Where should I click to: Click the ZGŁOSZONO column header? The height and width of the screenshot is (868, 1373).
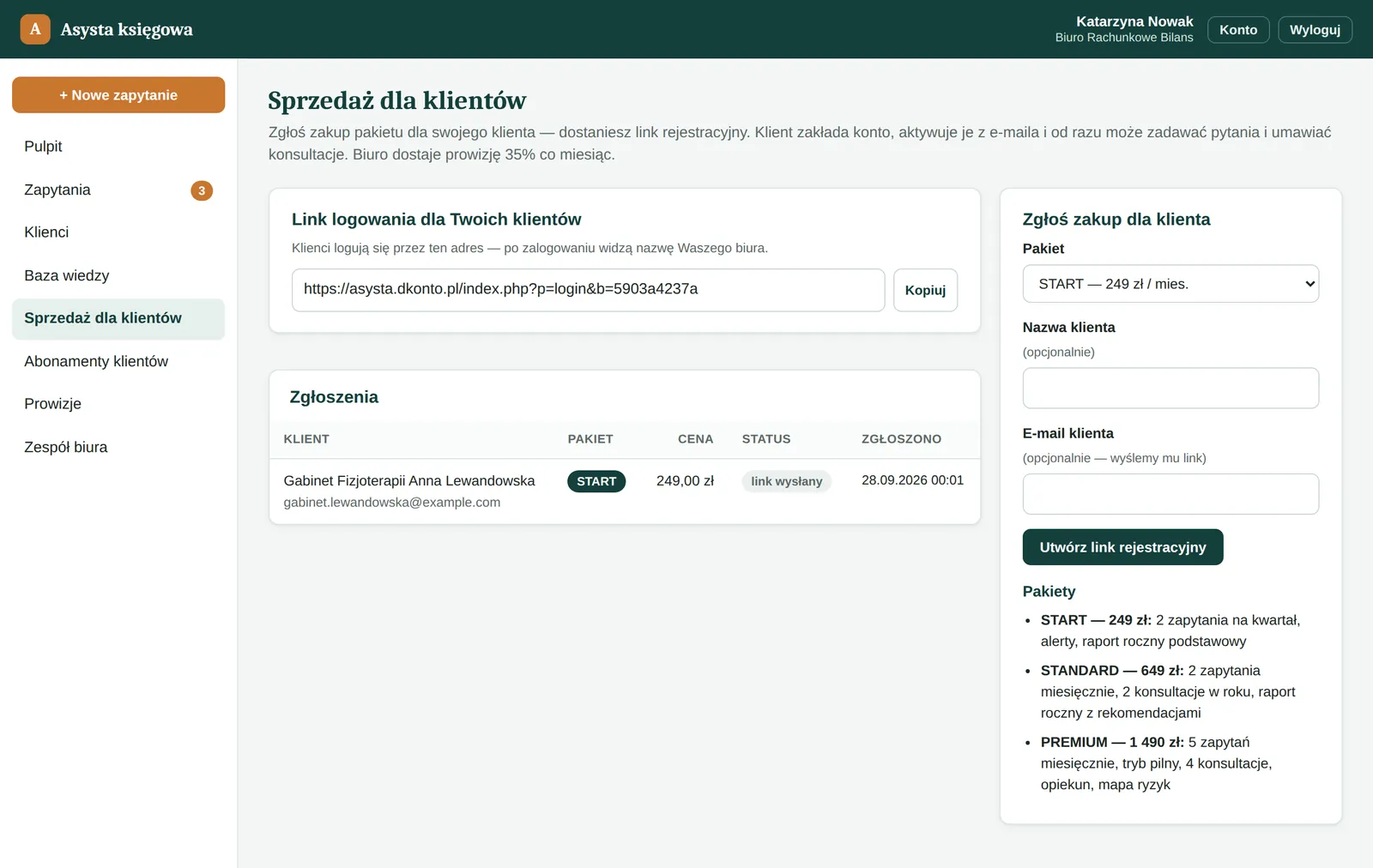pos(901,439)
